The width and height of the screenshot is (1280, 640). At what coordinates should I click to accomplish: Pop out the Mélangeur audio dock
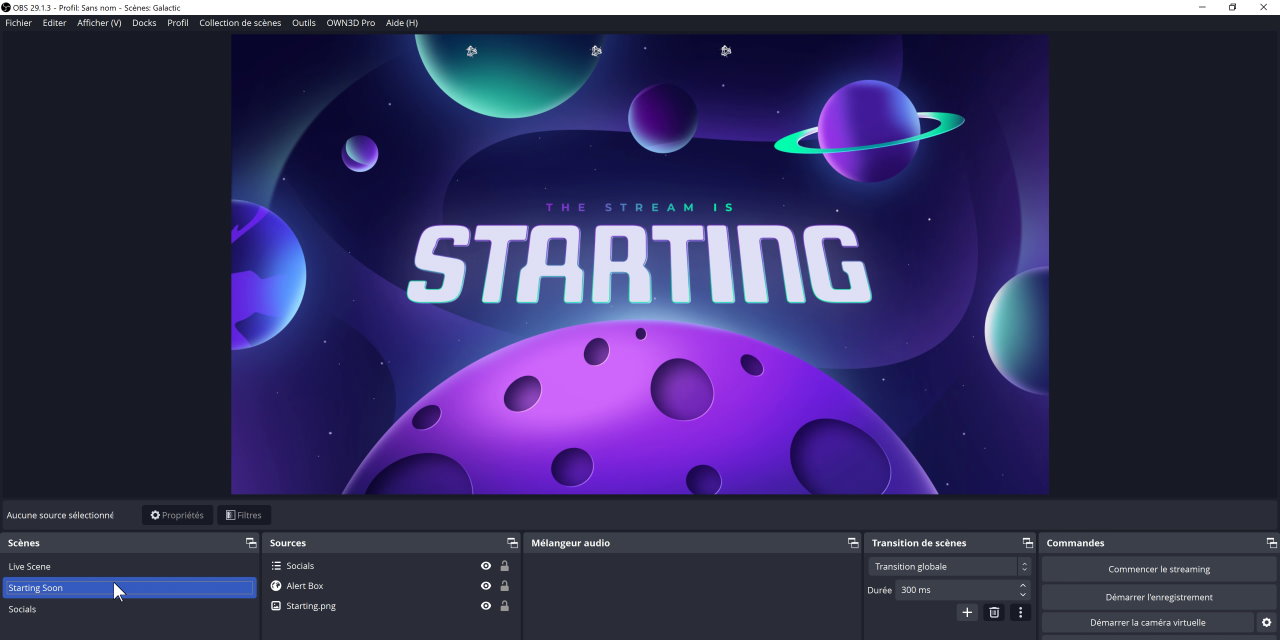pos(853,543)
